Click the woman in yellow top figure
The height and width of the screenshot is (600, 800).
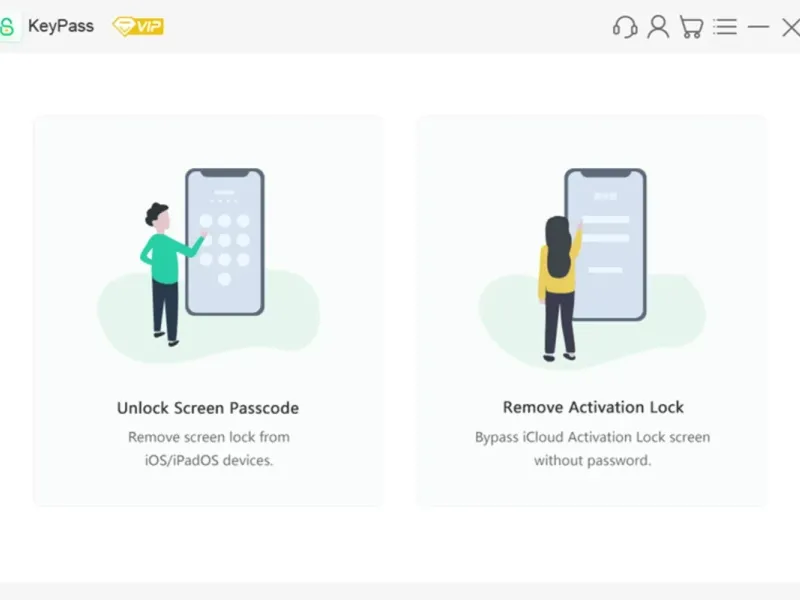coord(559,288)
